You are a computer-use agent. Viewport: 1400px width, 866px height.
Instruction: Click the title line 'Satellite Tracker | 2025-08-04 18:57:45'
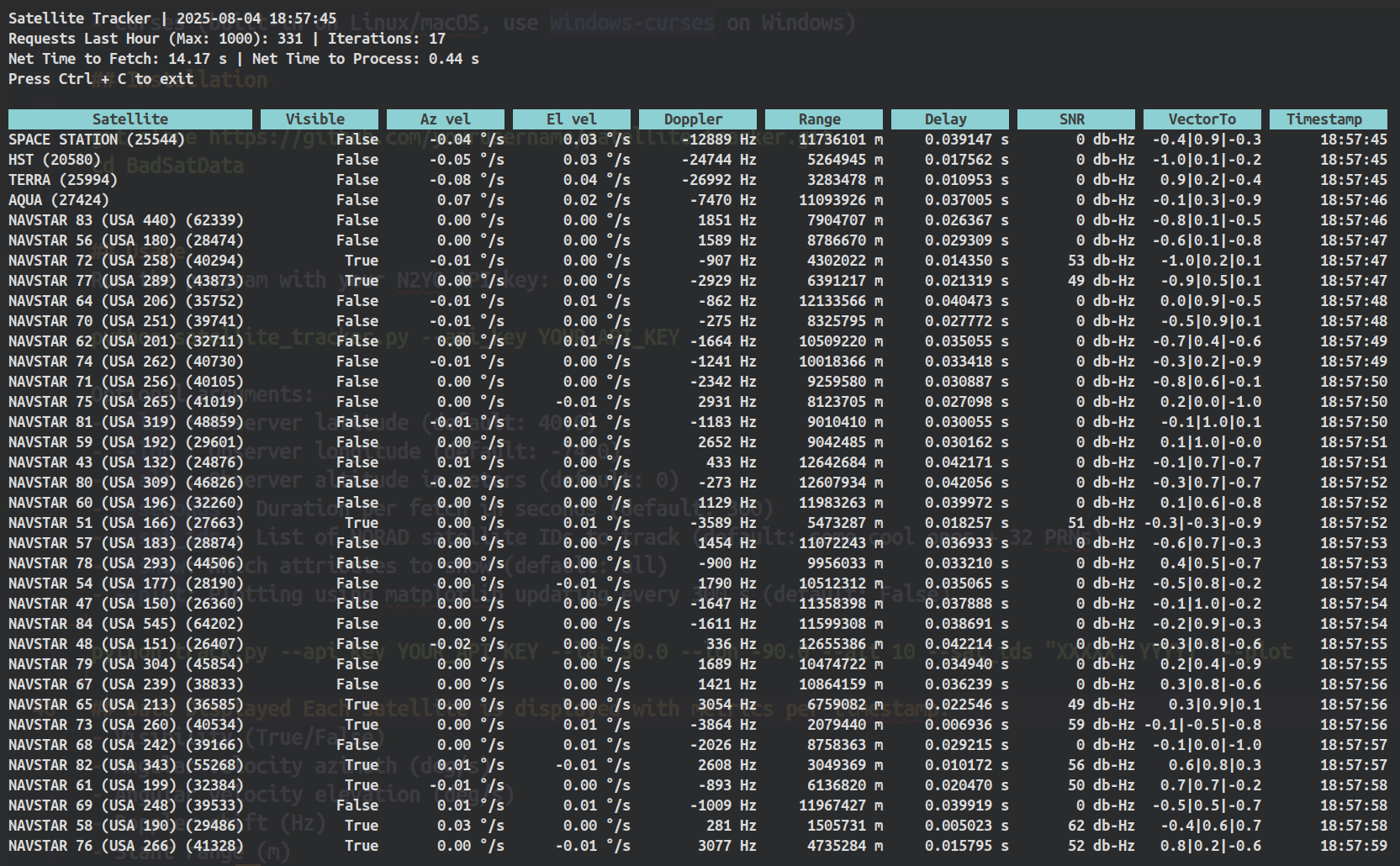point(172,18)
